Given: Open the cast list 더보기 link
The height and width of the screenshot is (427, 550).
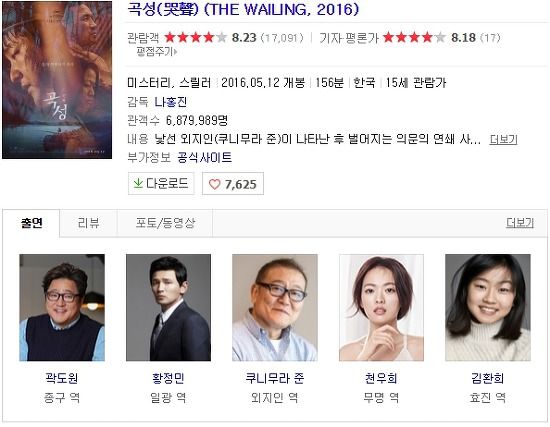Looking at the screenshot, I should (x=520, y=222).
